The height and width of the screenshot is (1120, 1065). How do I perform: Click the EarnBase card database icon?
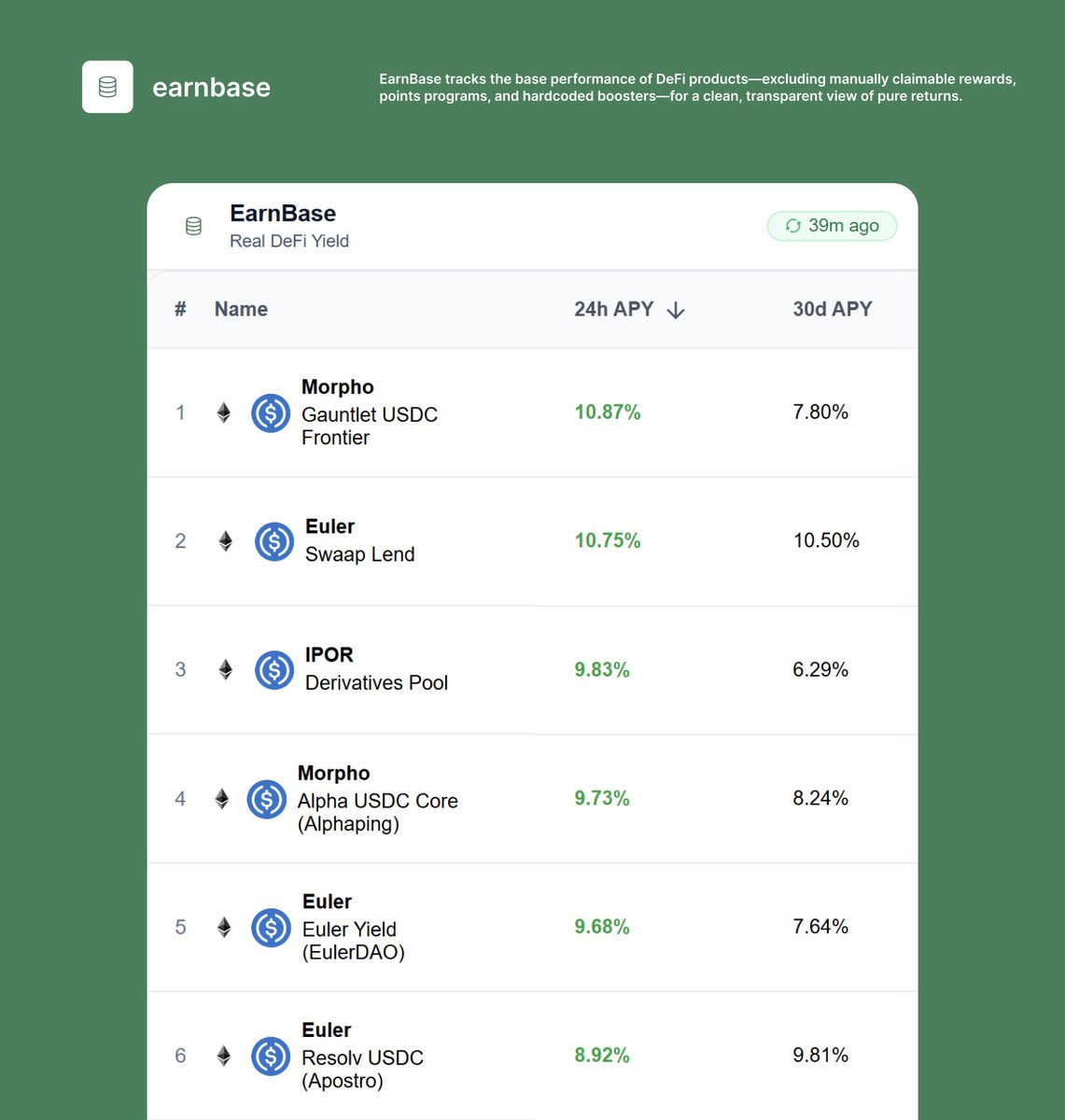tap(193, 226)
